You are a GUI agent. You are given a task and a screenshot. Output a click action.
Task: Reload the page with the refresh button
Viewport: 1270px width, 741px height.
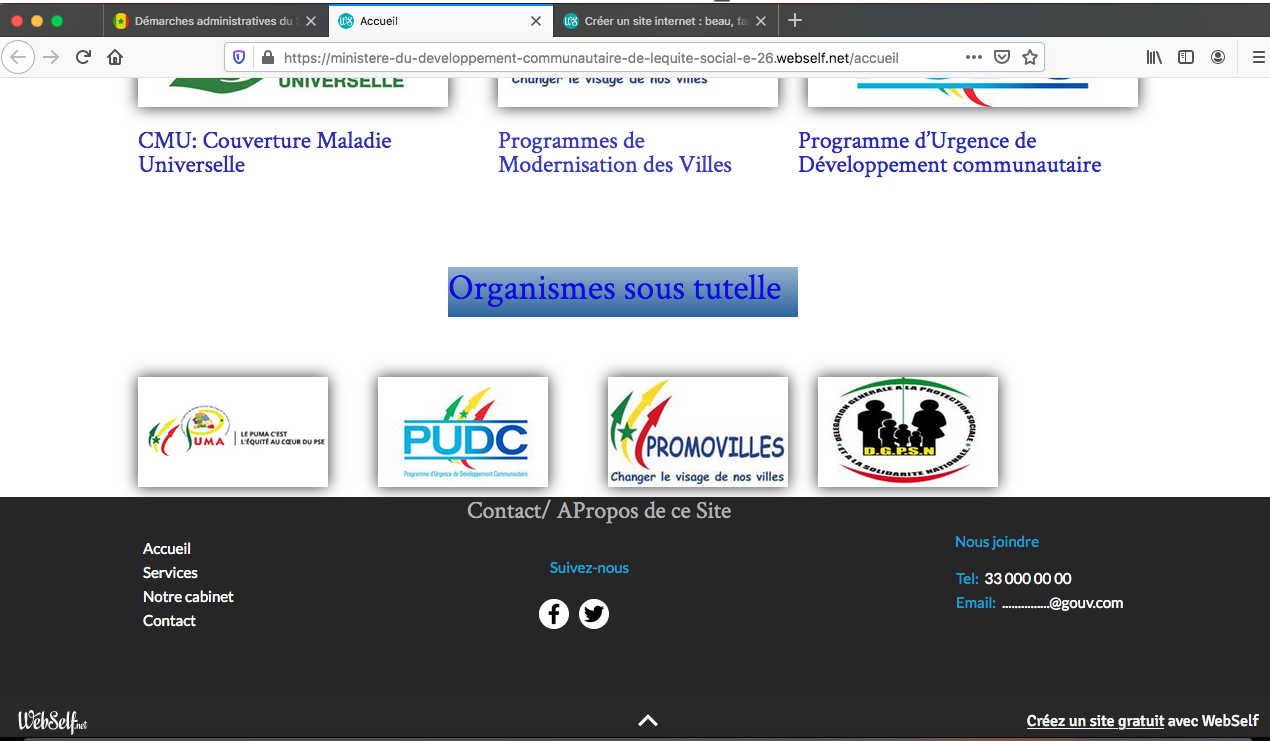point(83,57)
